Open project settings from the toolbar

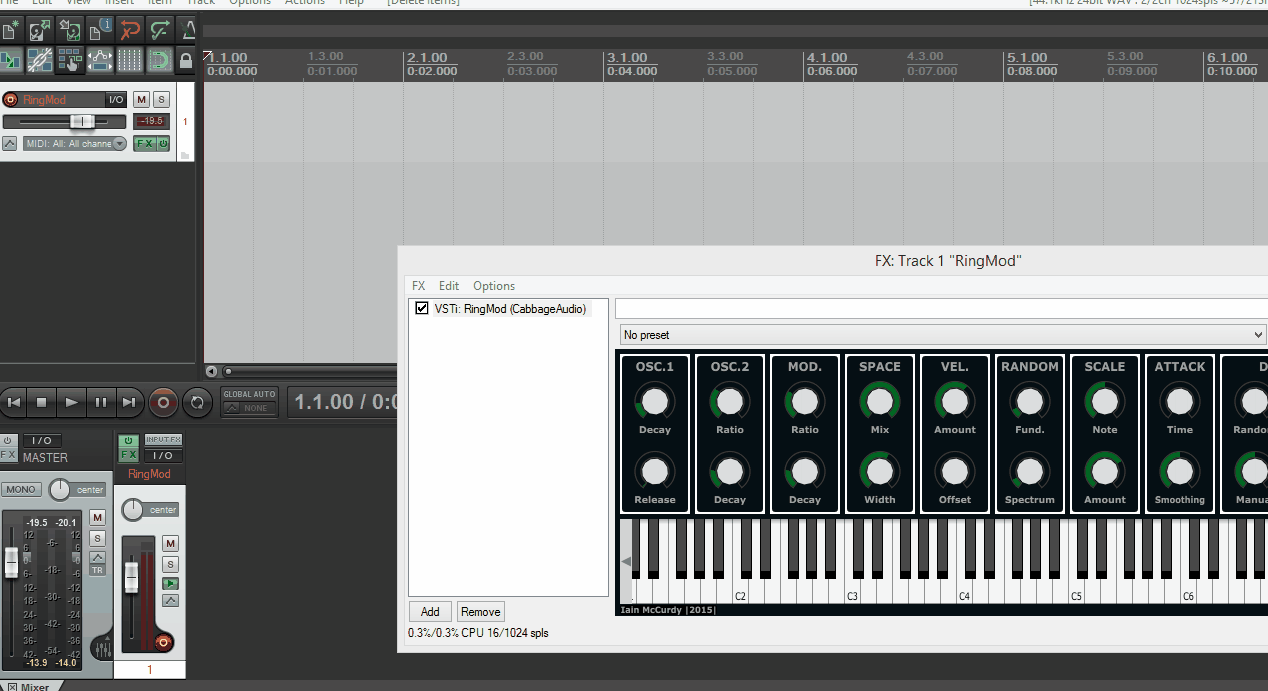pos(100,31)
